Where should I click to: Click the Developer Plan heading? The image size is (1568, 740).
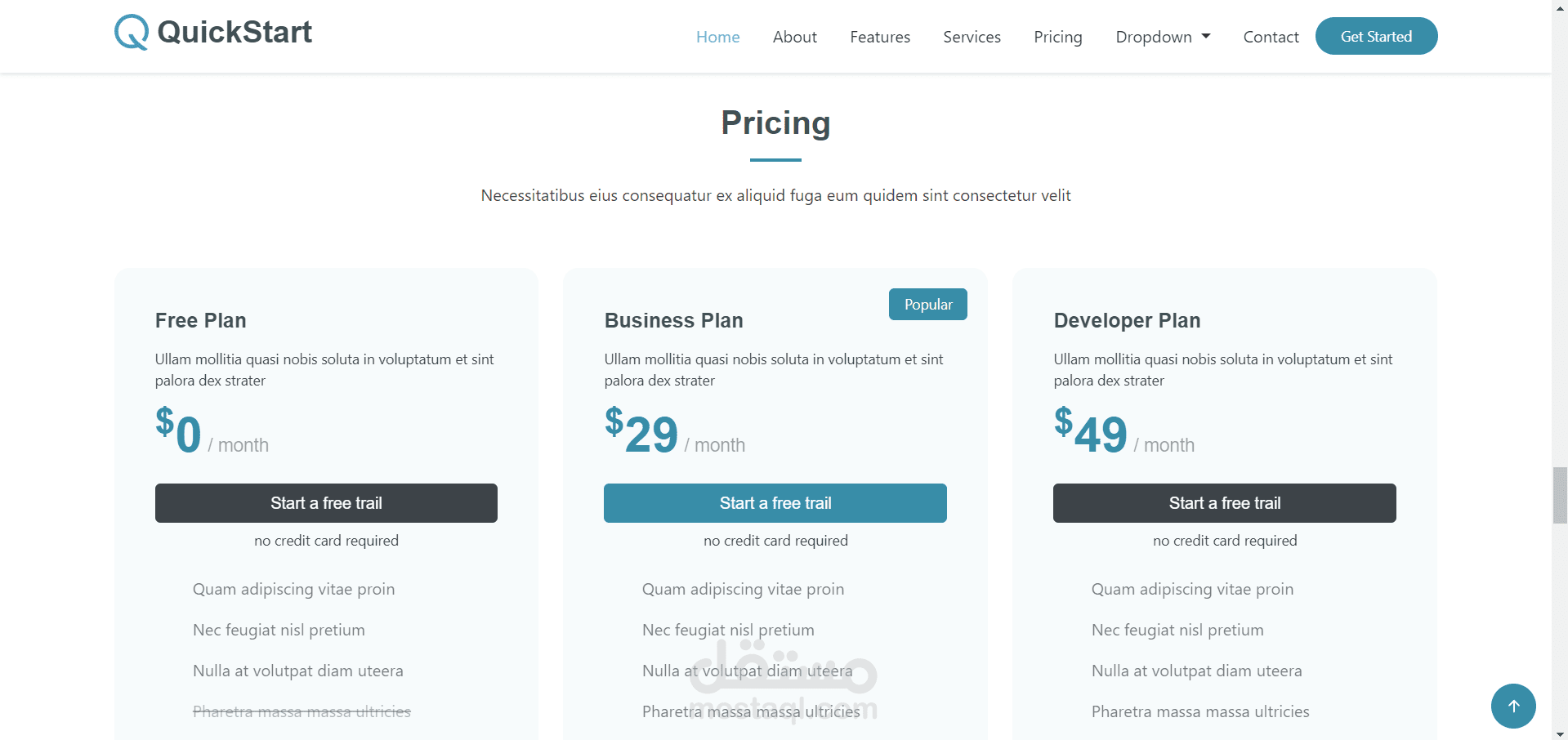pos(1127,320)
